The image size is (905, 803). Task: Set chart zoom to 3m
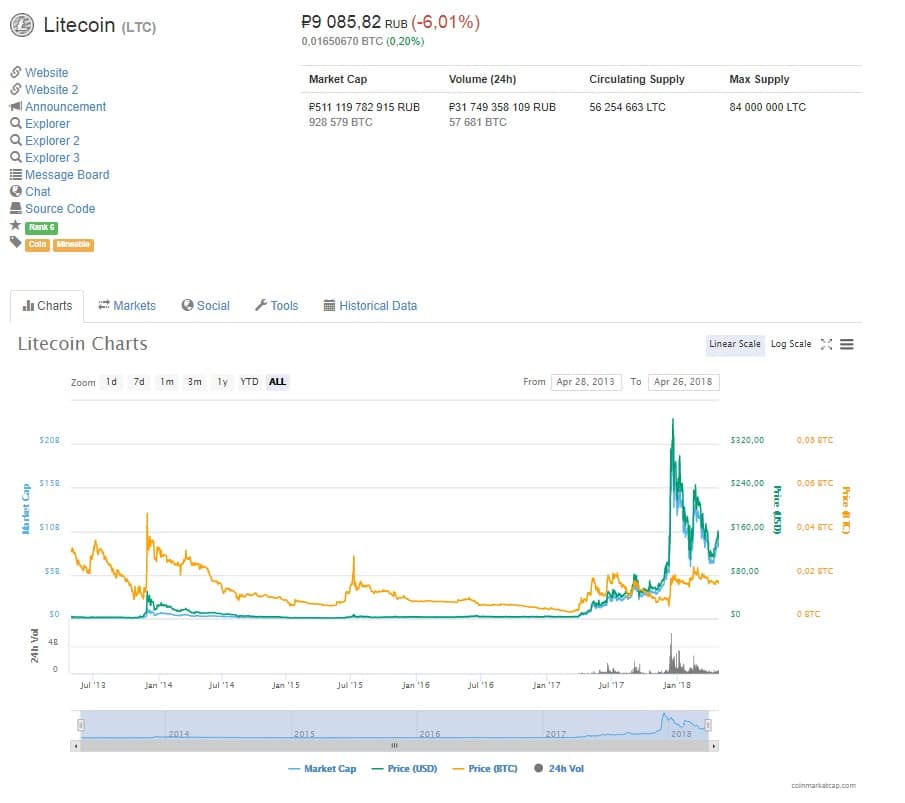tap(195, 382)
